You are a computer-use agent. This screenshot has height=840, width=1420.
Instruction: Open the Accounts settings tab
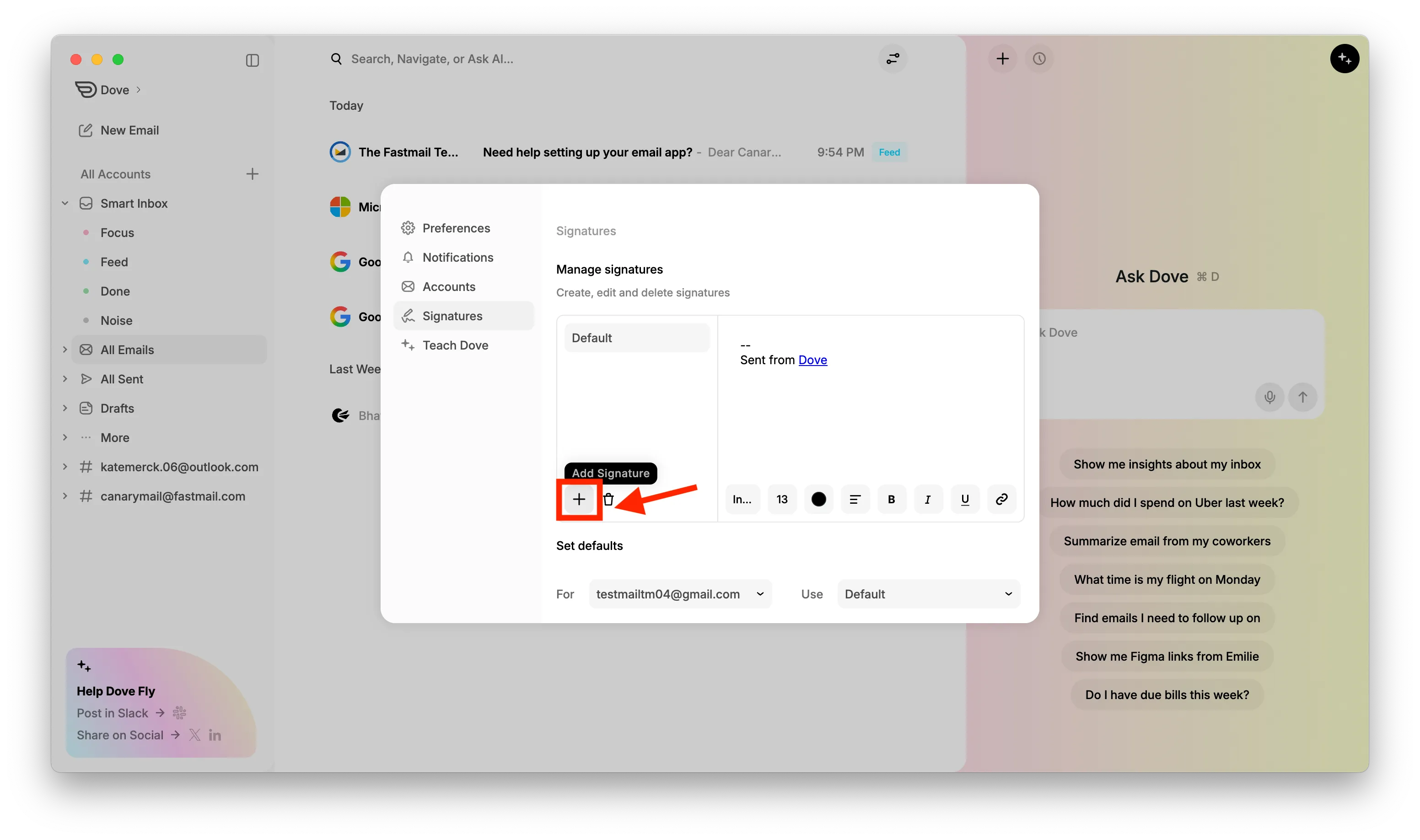point(448,286)
